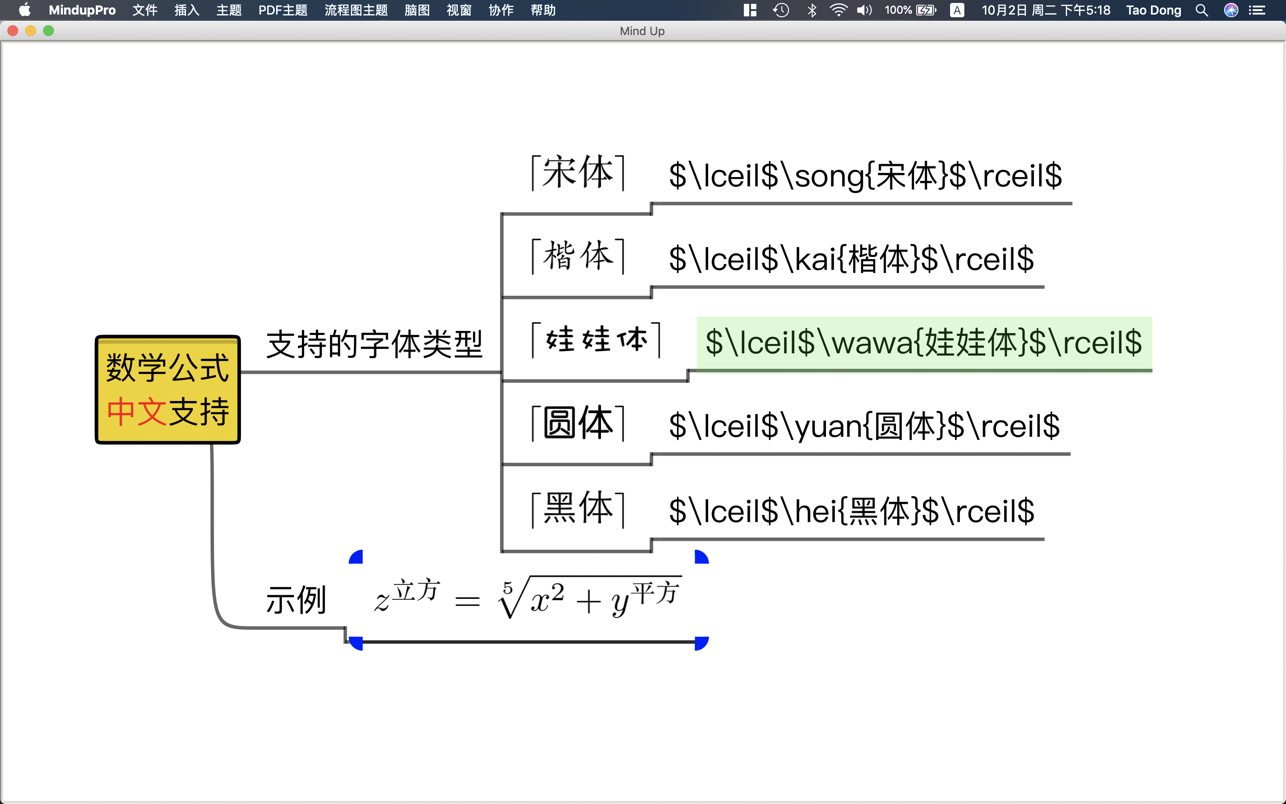Open the 脑图 menu
Screen dimensions: 1286x804
tap(417, 10)
